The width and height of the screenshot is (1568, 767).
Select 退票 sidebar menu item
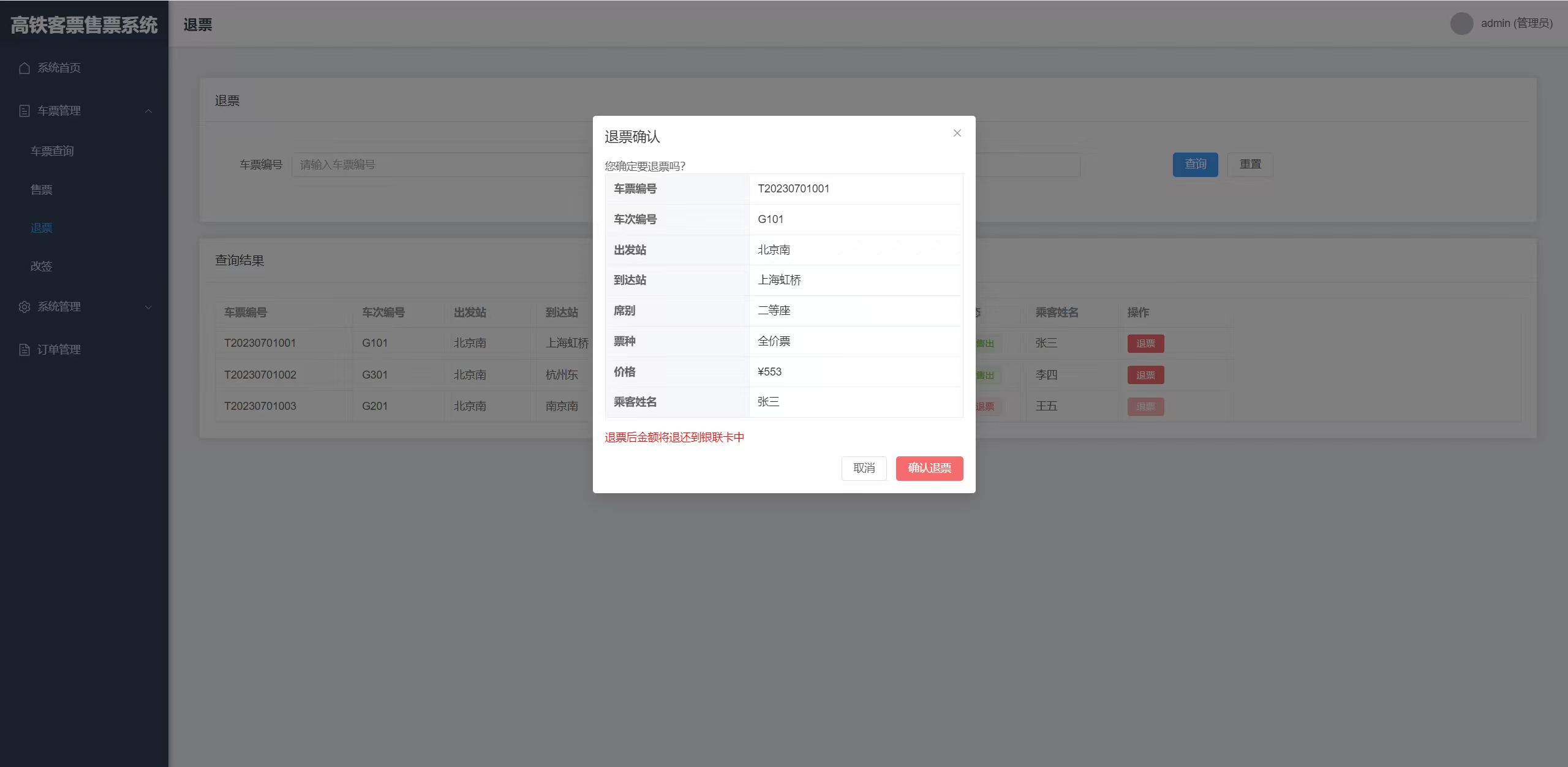pos(42,228)
